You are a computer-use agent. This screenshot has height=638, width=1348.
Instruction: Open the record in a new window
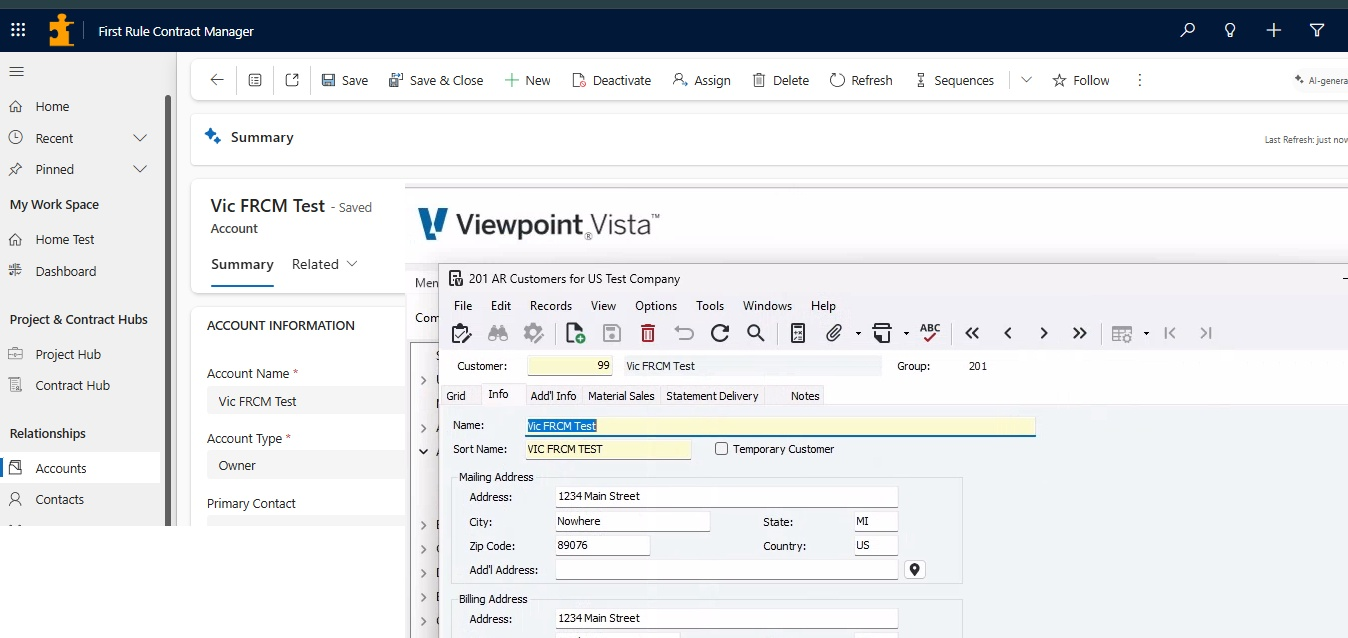pyautogui.click(x=292, y=80)
